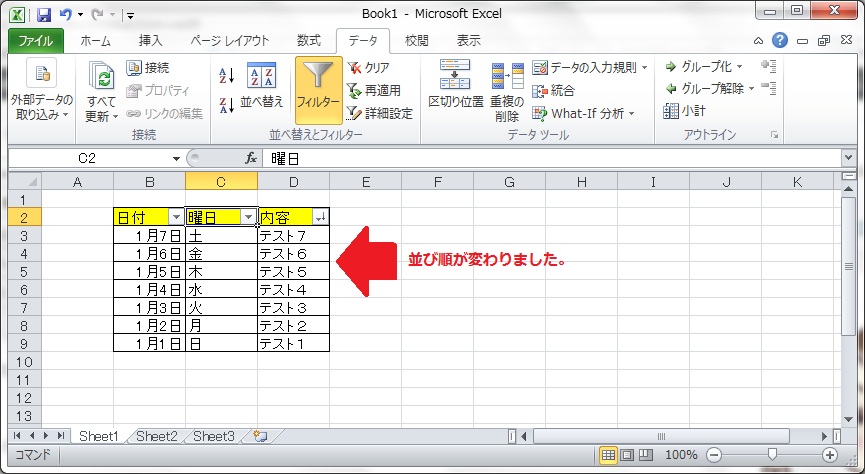The image size is (865, 474).
Task: Open the 内容 column sorted filter dropdown
Action: click(321, 217)
